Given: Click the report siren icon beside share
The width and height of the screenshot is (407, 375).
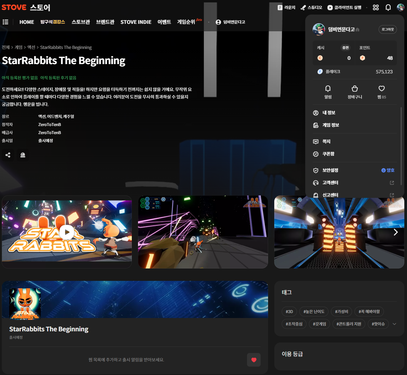Looking at the screenshot, I should coord(23,155).
